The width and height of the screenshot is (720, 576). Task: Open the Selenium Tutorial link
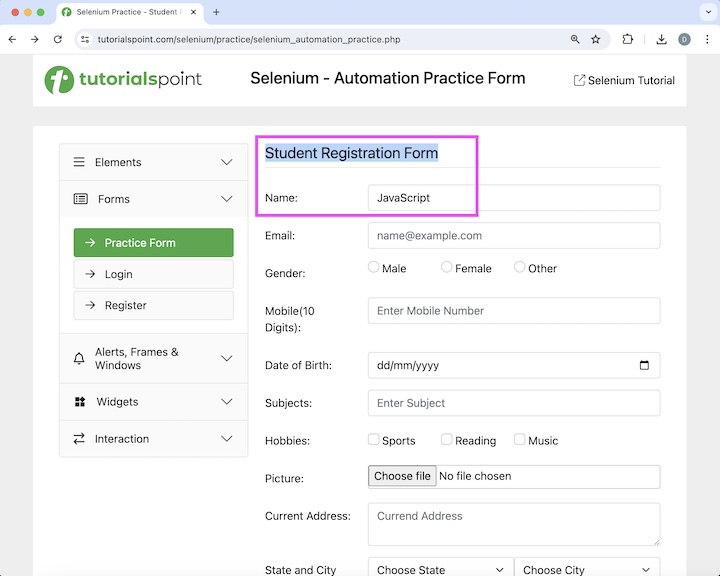point(624,80)
